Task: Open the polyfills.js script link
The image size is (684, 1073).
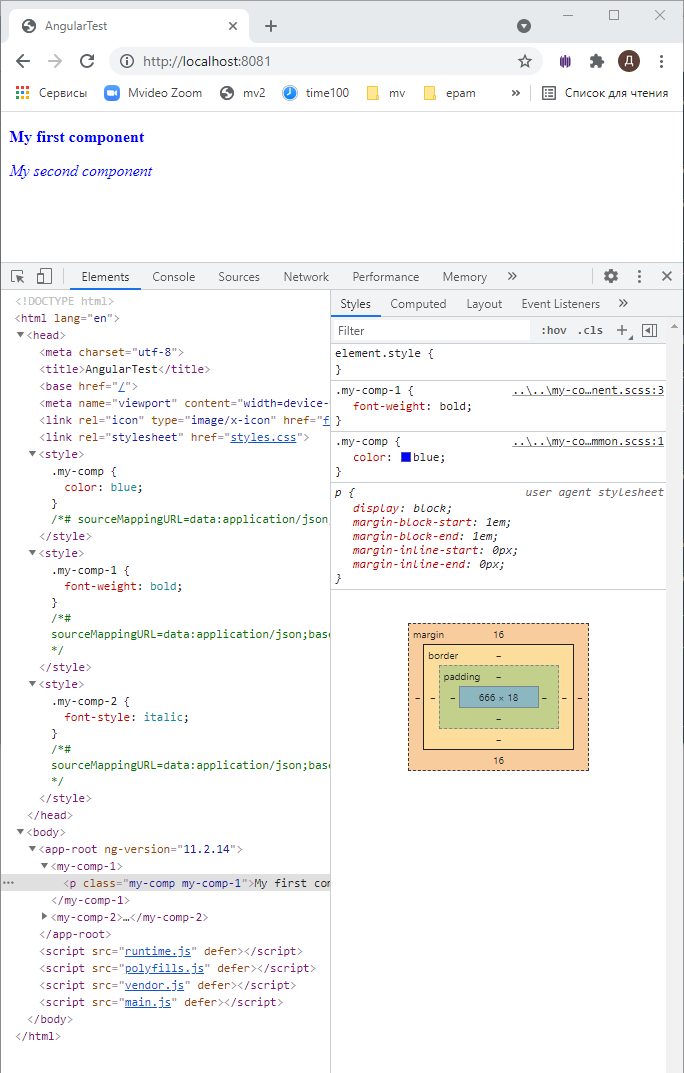Action: (165, 968)
